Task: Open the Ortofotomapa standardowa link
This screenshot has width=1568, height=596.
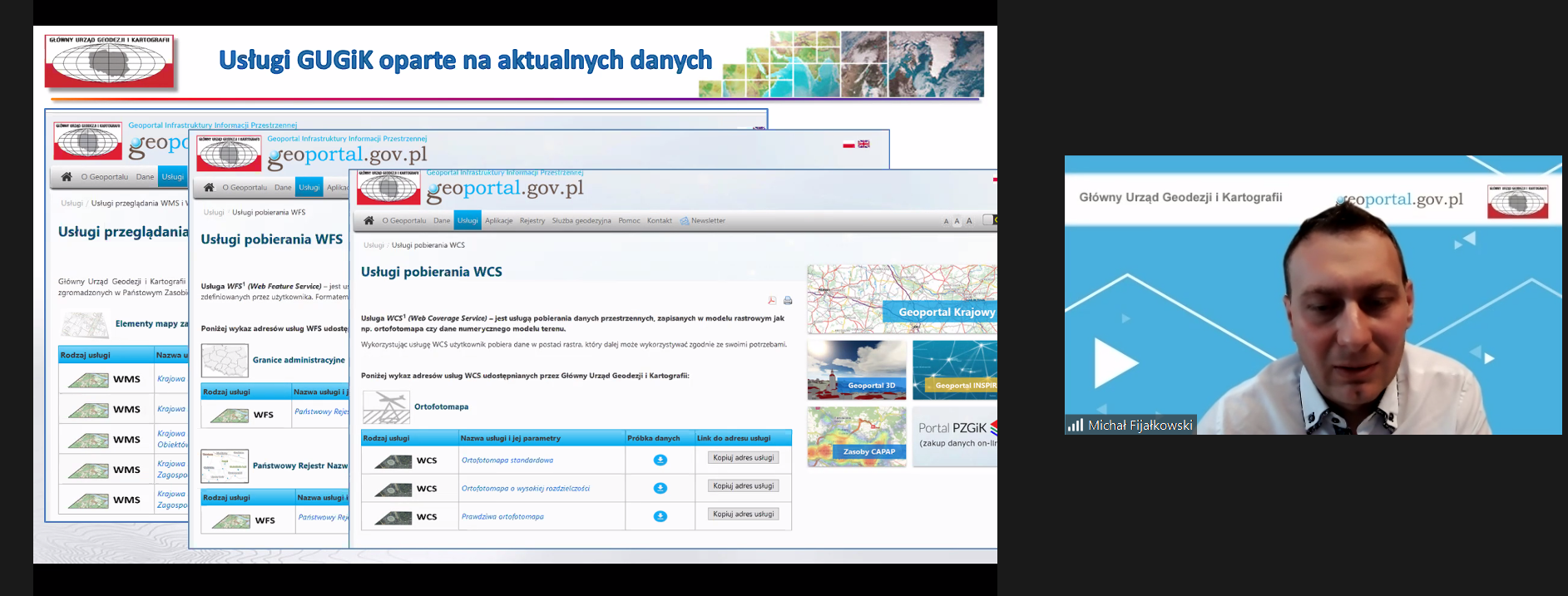Action: (x=507, y=461)
